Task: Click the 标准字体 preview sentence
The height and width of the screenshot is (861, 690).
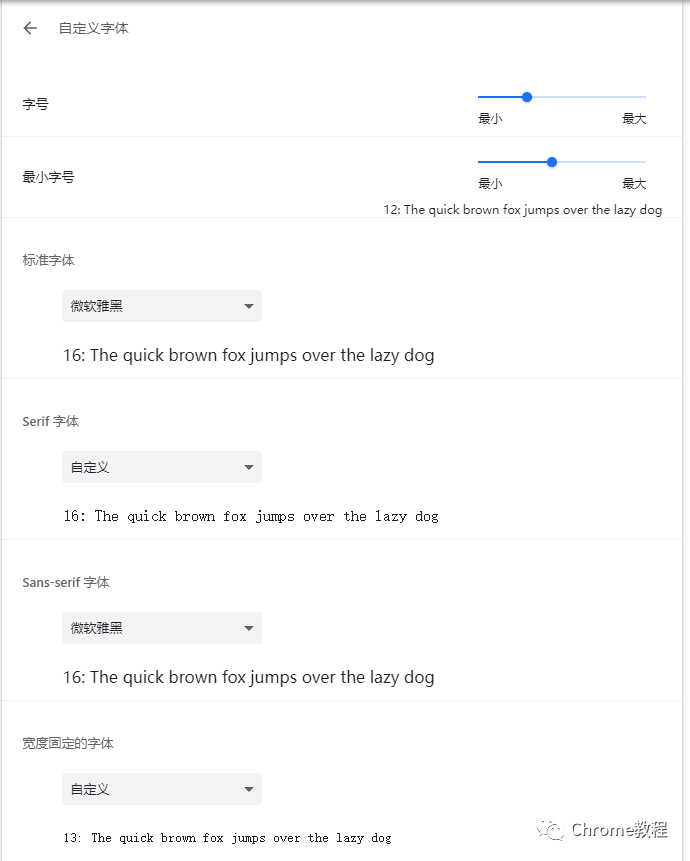Action: 249,355
